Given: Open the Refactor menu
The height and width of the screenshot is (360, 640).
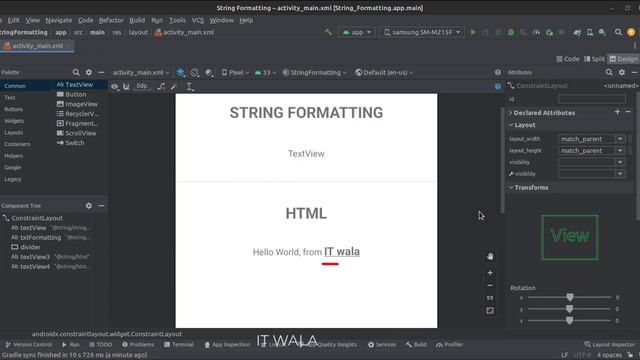Looking at the screenshot, I should (x=111, y=20).
